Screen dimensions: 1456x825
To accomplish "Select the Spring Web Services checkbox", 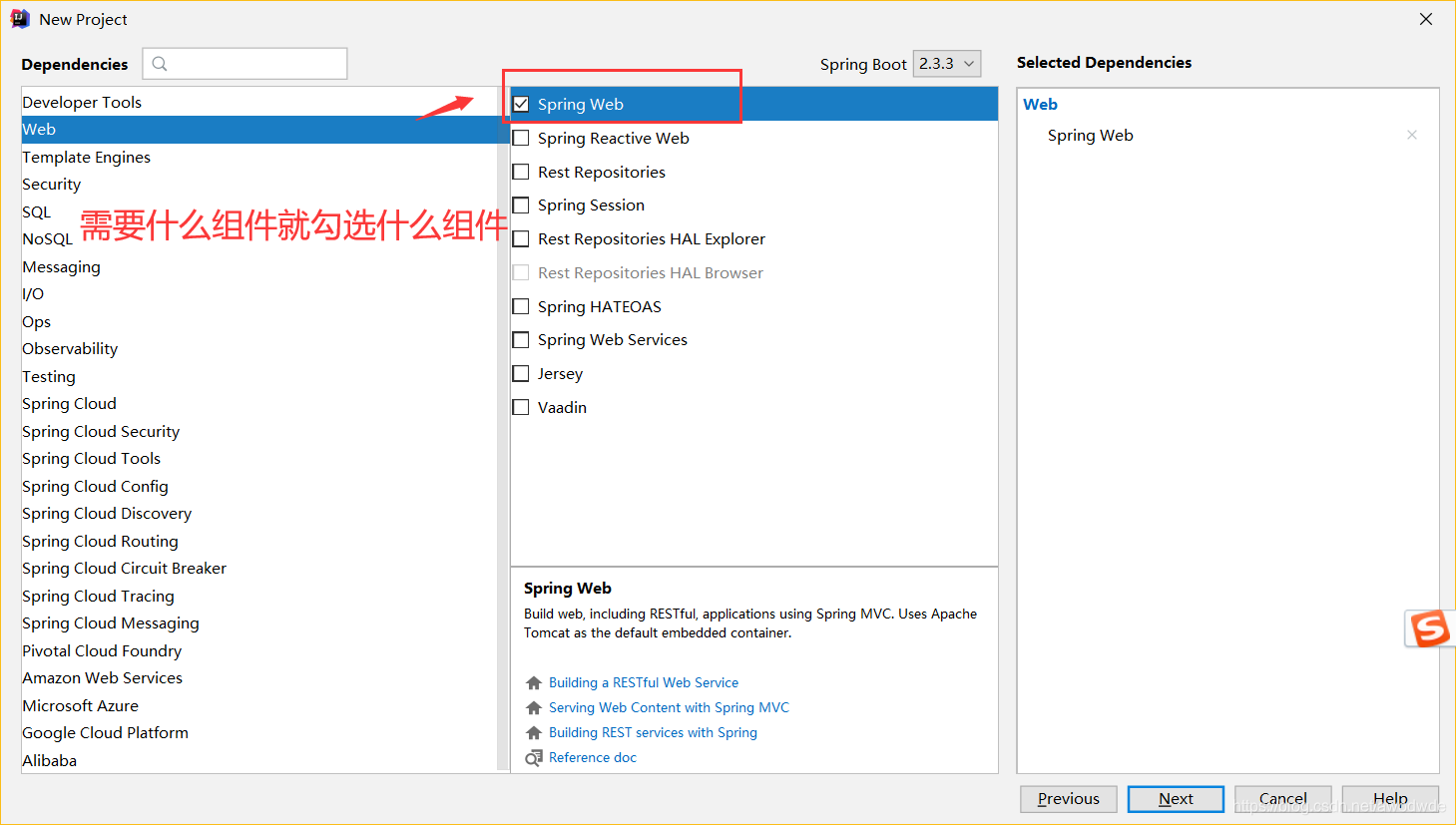I will pyautogui.click(x=521, y=340).
